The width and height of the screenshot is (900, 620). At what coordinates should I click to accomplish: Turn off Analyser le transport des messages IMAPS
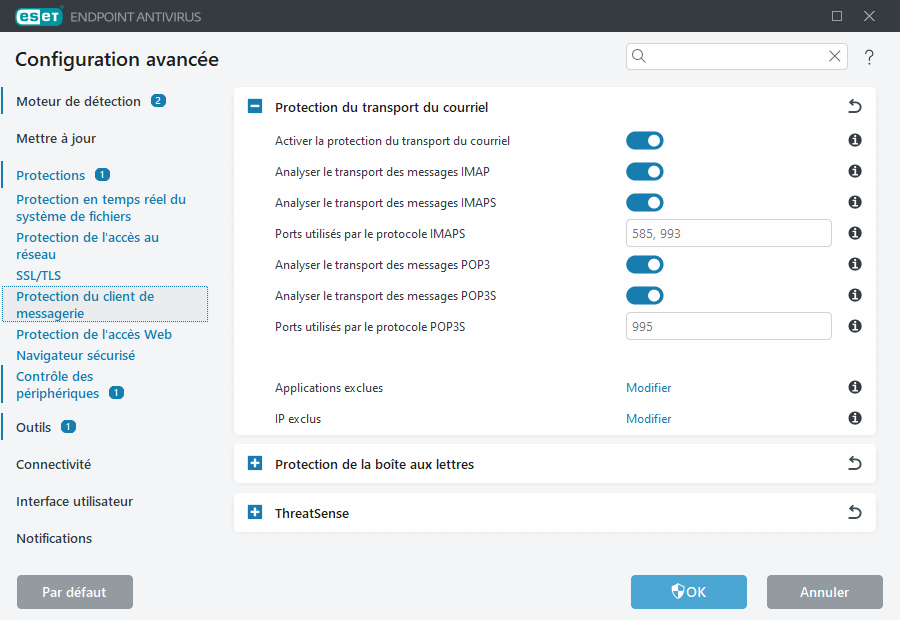click(645, 202)
